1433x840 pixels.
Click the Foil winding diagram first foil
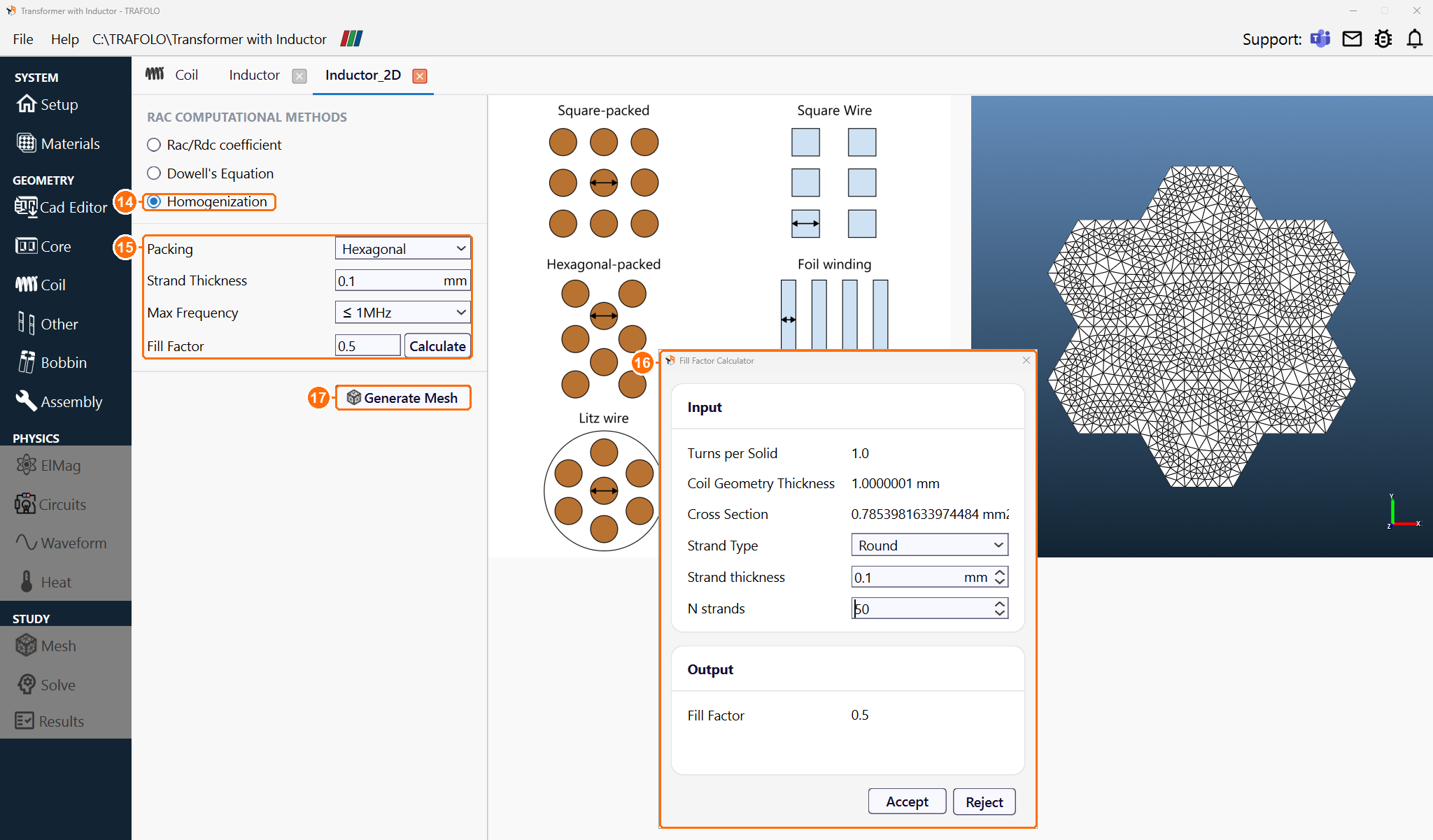pyautogui.click(x=789, y=315)
